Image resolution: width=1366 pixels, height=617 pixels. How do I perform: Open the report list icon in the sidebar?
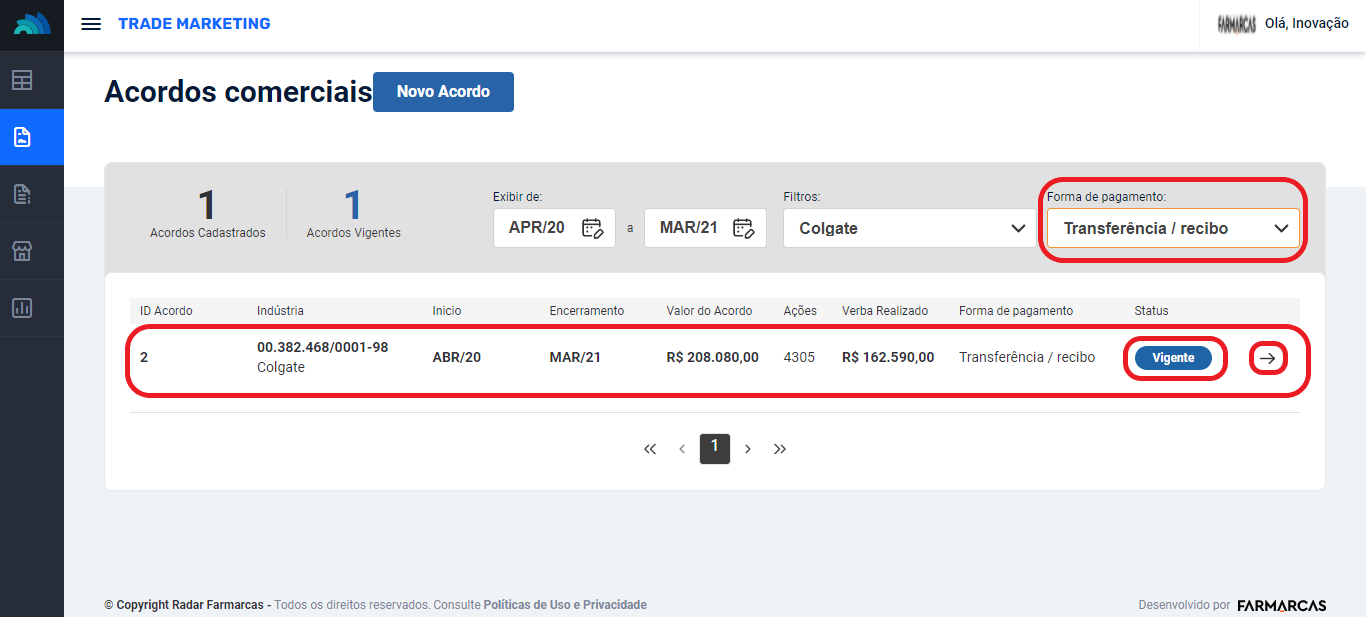[x=22, y=194]
